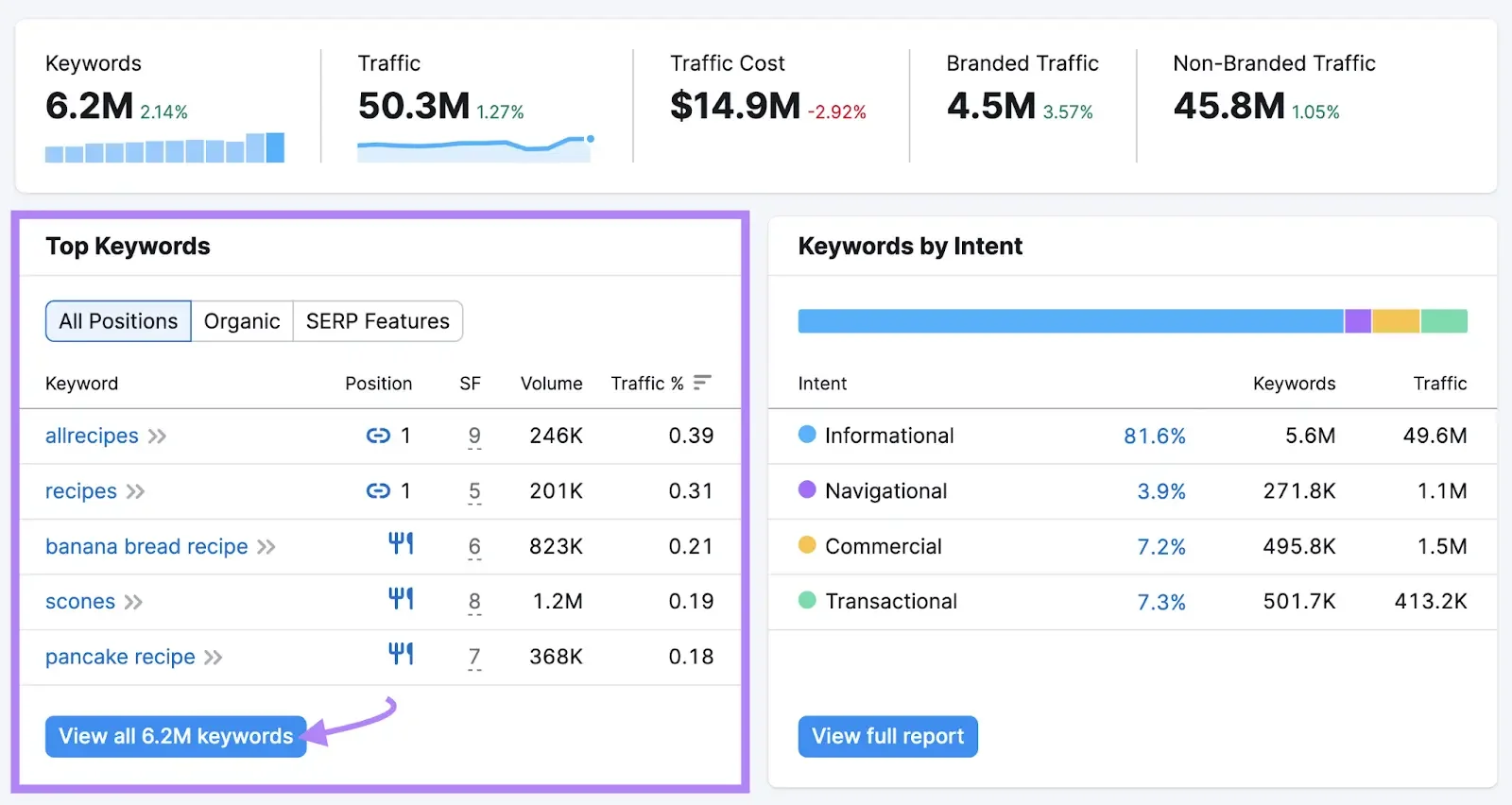Click the Position column header

click(378, 384)
